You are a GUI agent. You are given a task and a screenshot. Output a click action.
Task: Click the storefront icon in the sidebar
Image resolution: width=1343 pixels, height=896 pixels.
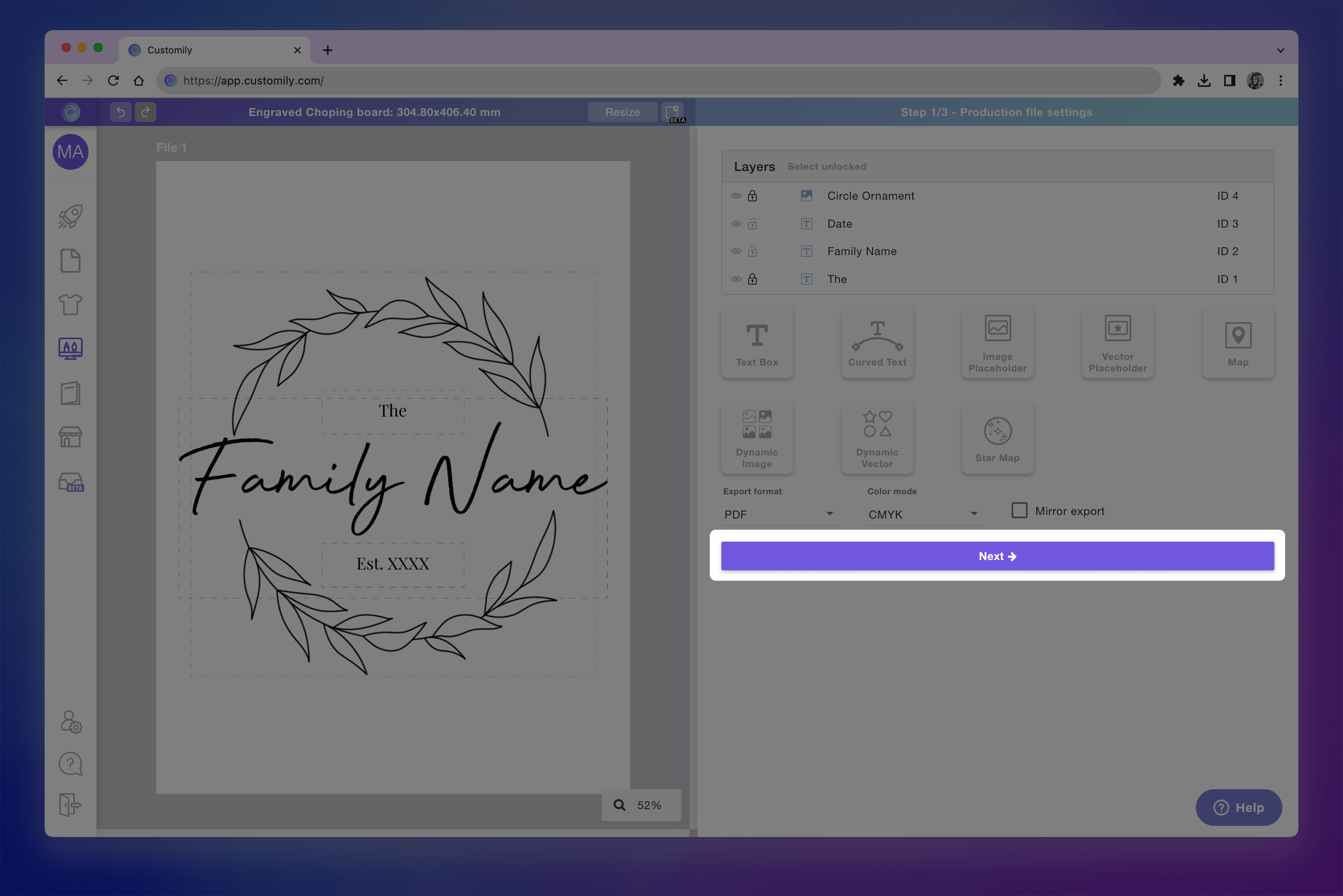[x=70, y=437]
